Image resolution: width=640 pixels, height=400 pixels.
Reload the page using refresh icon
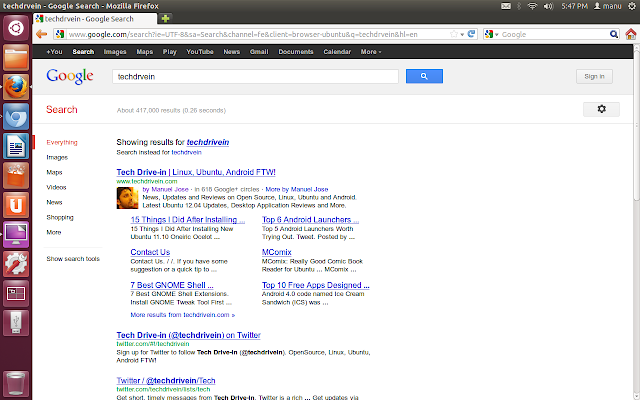point(471,34)
